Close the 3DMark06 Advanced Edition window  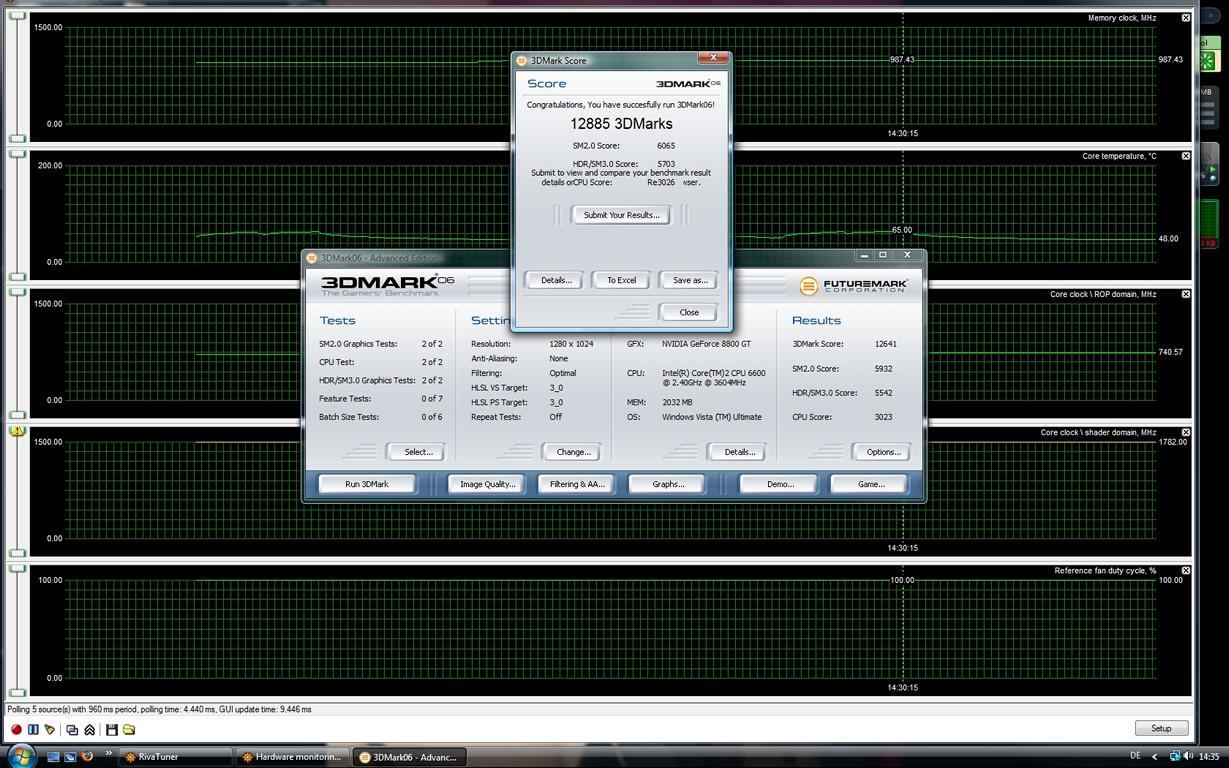[908, 256]
